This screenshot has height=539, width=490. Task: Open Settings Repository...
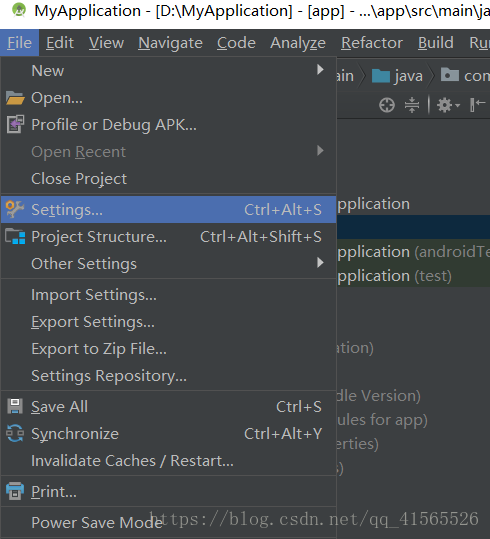pyautogui.click(x=168, y=375)
